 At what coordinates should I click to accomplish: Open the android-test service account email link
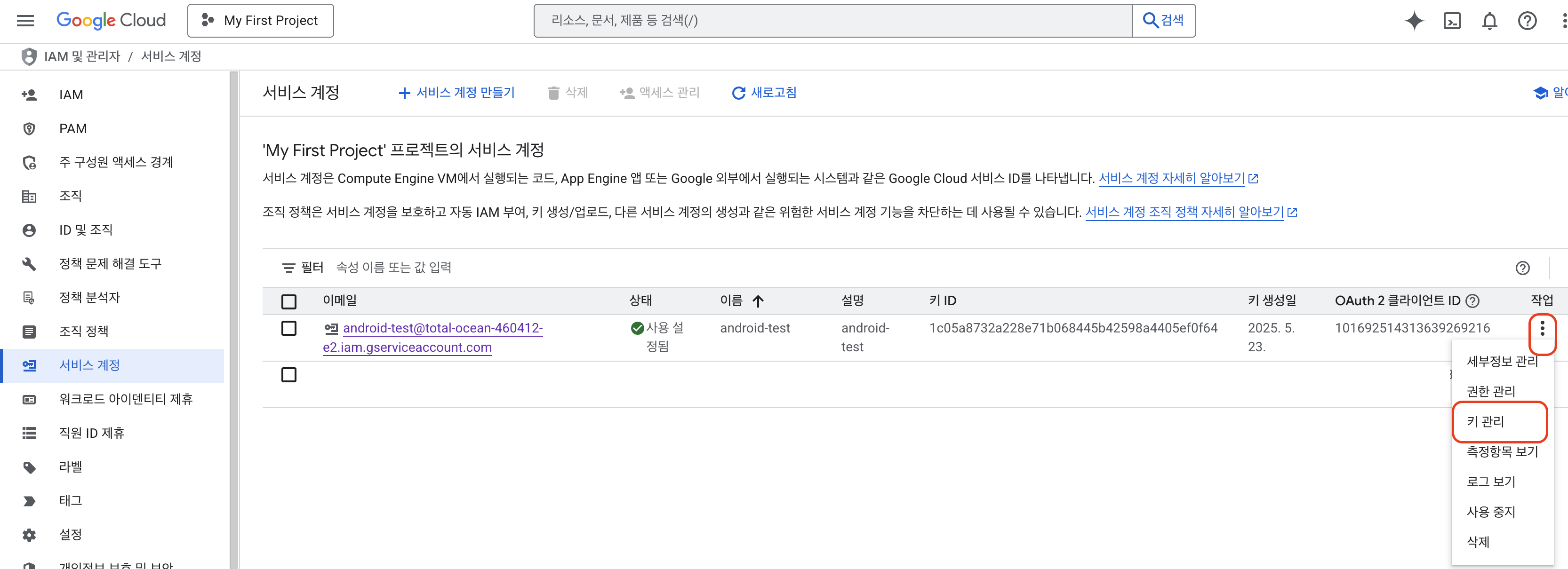point(432,338)
